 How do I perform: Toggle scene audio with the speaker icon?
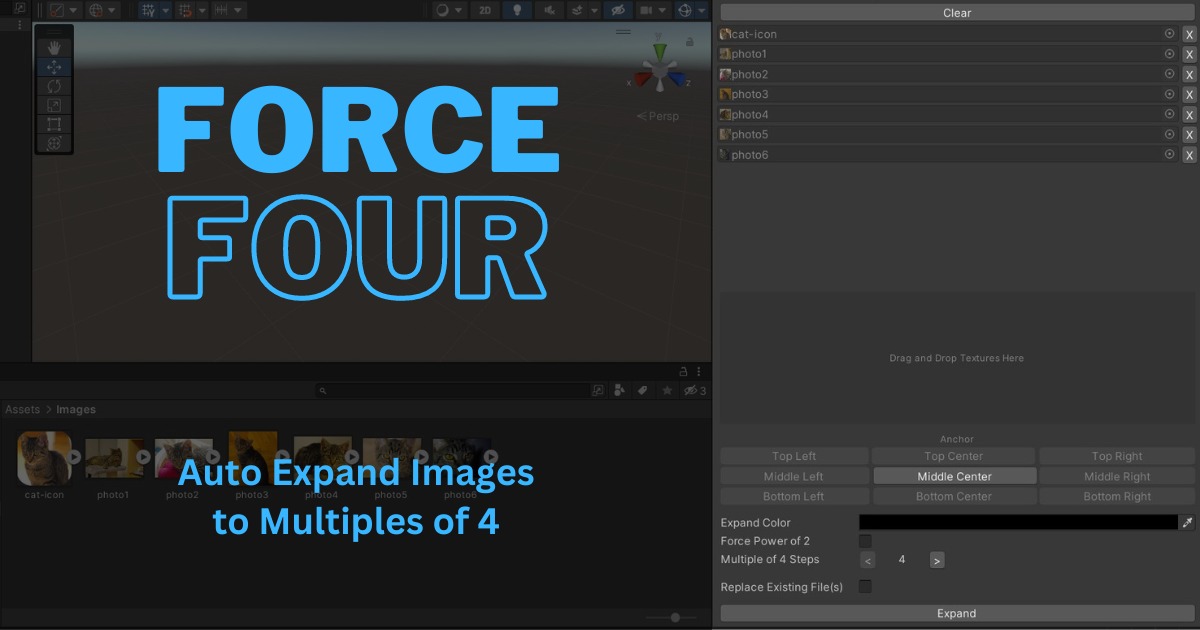point(547,10)
